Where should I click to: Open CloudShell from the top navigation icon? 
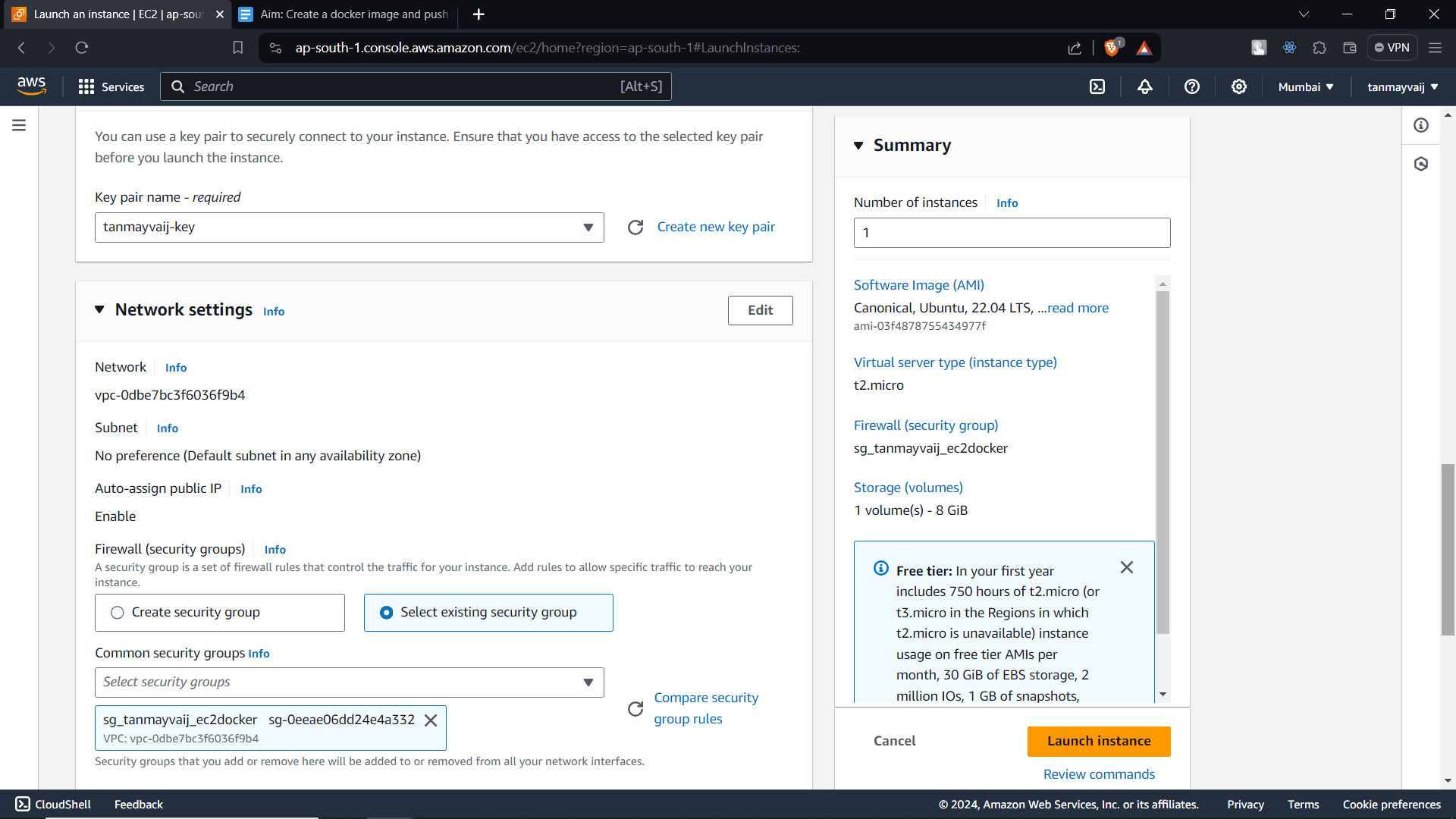[1097, 86]
